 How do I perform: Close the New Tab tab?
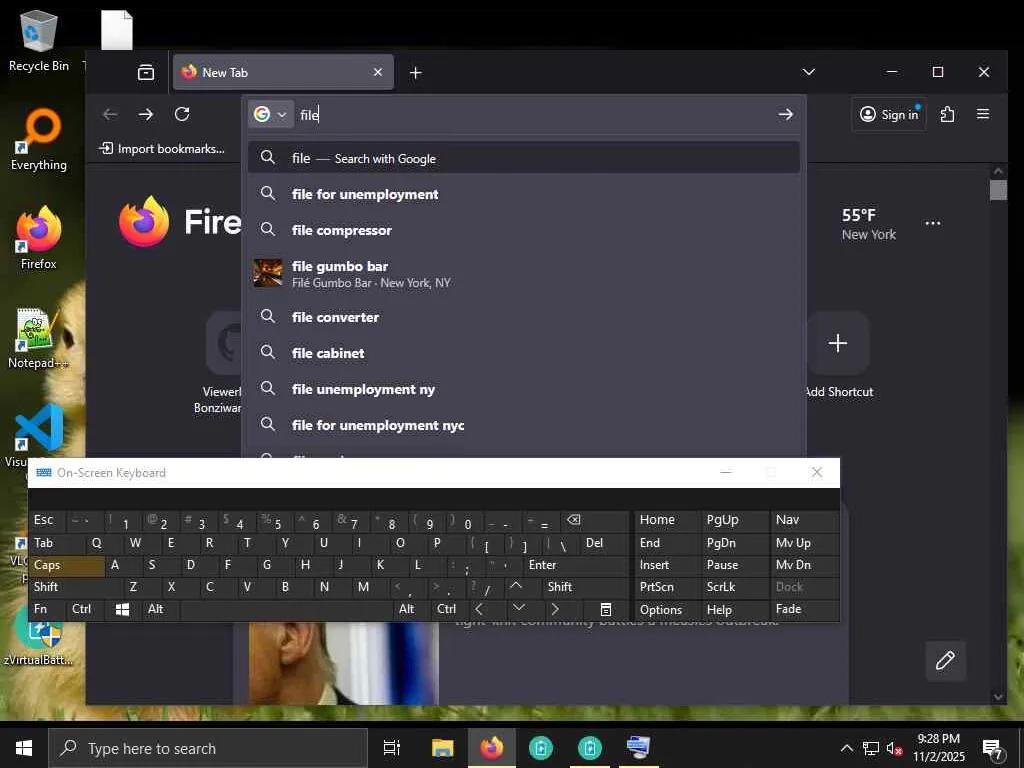(377, 72)
